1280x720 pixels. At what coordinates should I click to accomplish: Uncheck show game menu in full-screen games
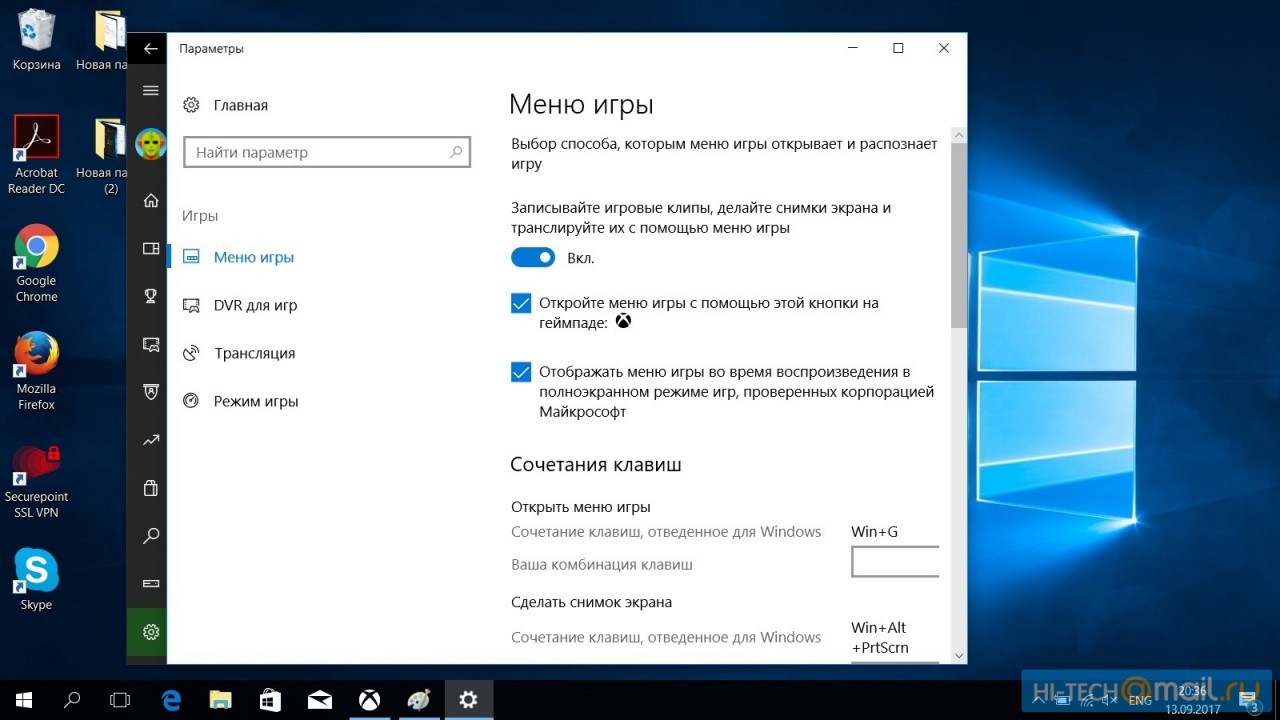click(521, 372)
